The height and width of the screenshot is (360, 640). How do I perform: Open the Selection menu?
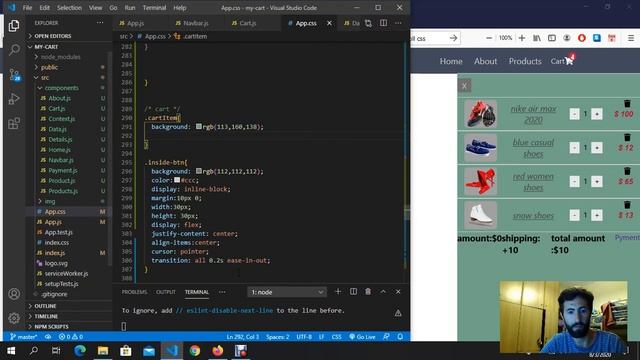[69, 8]
